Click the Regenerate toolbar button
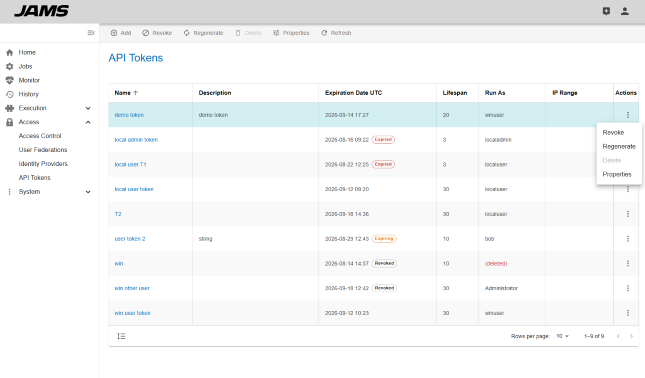Screen dimensions: 645x378 click(203, 33)
